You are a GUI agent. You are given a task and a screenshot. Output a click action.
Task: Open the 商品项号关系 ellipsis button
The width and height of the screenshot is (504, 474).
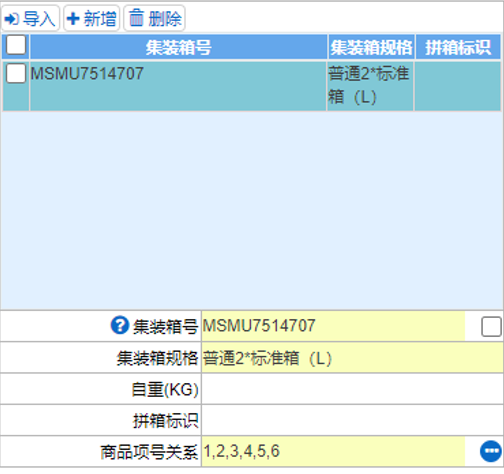point(491,451)
